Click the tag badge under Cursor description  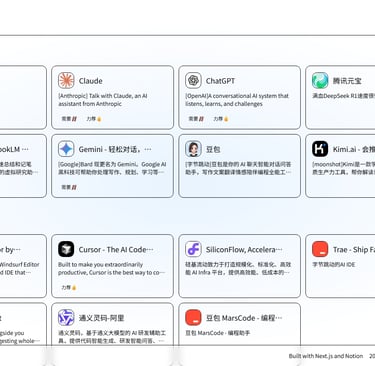[x=69, y=287]
